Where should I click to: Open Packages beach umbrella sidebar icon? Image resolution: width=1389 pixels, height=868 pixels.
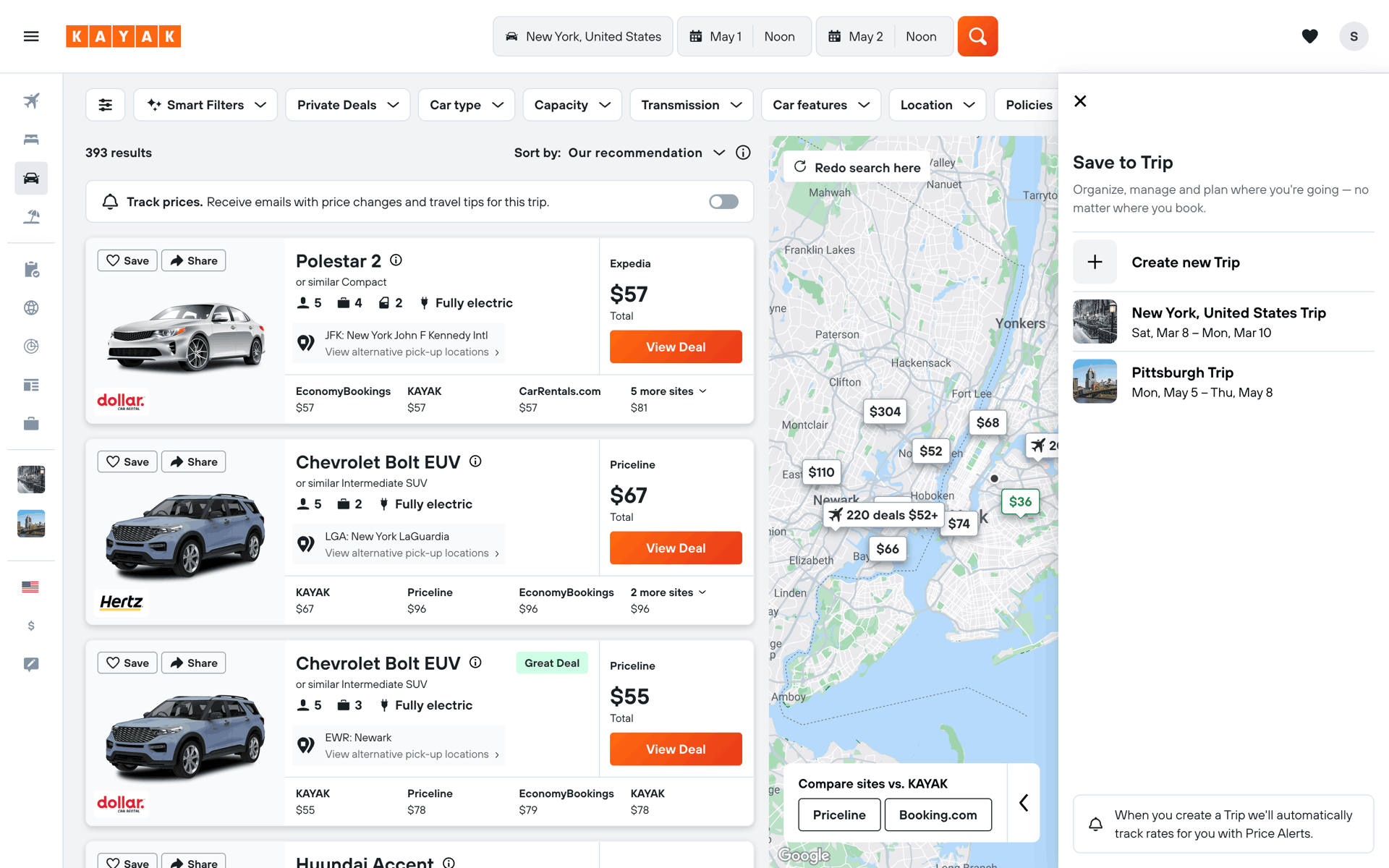point(31,216)
